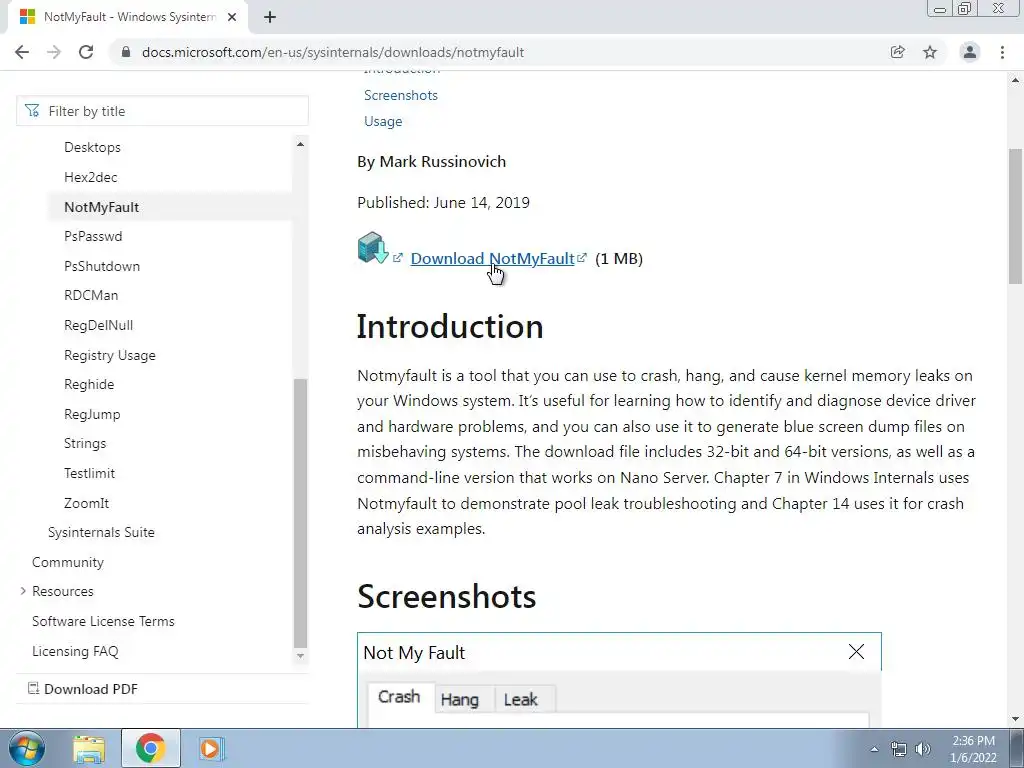1024x768 pixels.
Task: Click the page scrollbar down arrow
Action: point(1016,719)
